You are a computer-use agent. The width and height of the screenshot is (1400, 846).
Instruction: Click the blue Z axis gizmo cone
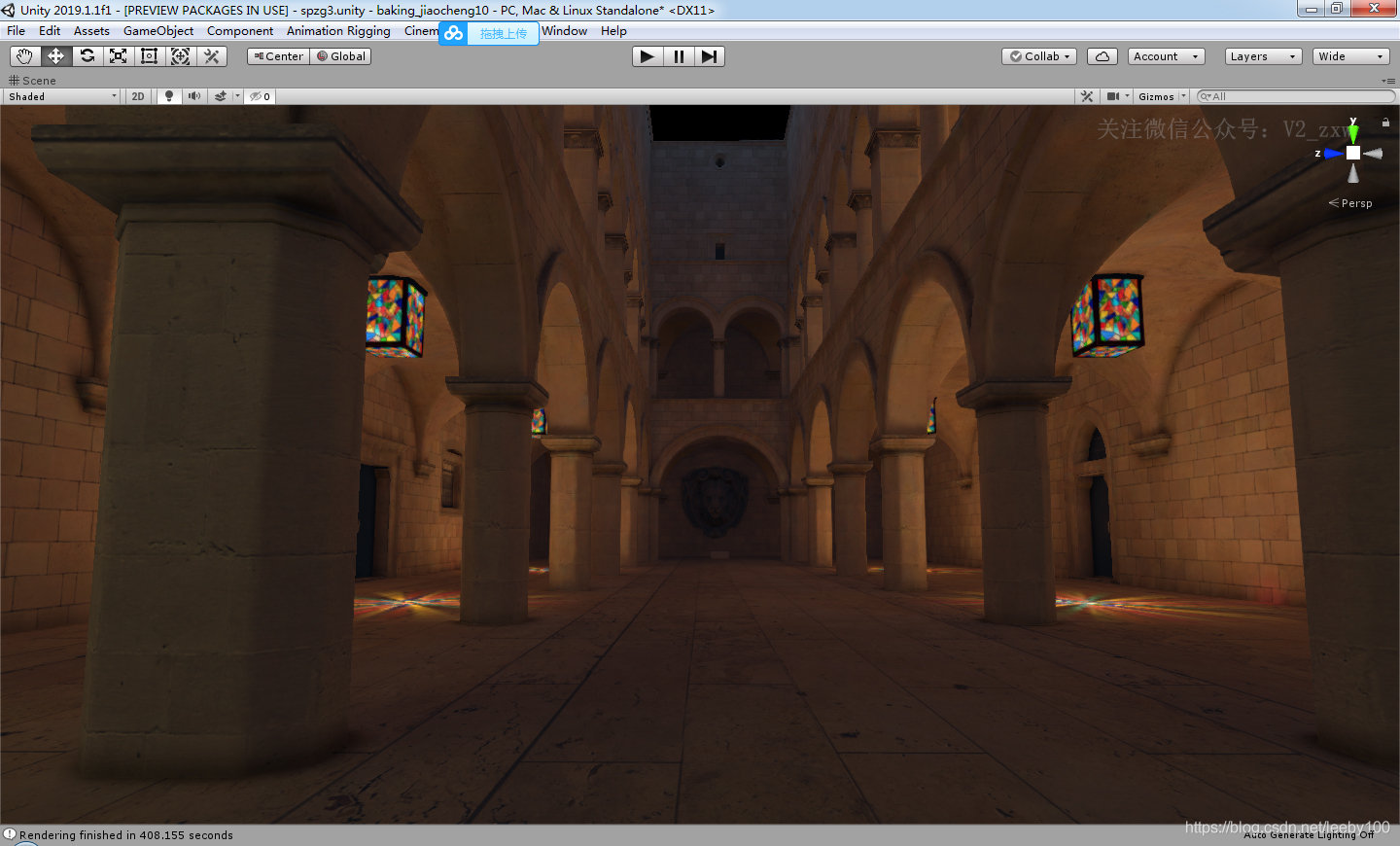tap(1333, 154)
